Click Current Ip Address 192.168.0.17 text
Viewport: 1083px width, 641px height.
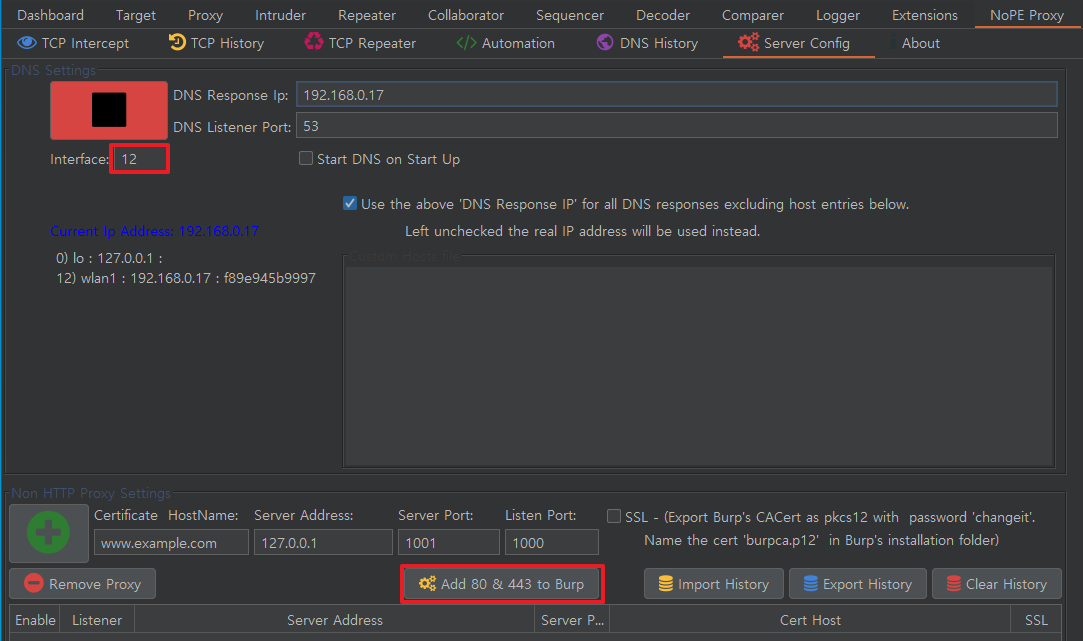click(x=154, y=231)
